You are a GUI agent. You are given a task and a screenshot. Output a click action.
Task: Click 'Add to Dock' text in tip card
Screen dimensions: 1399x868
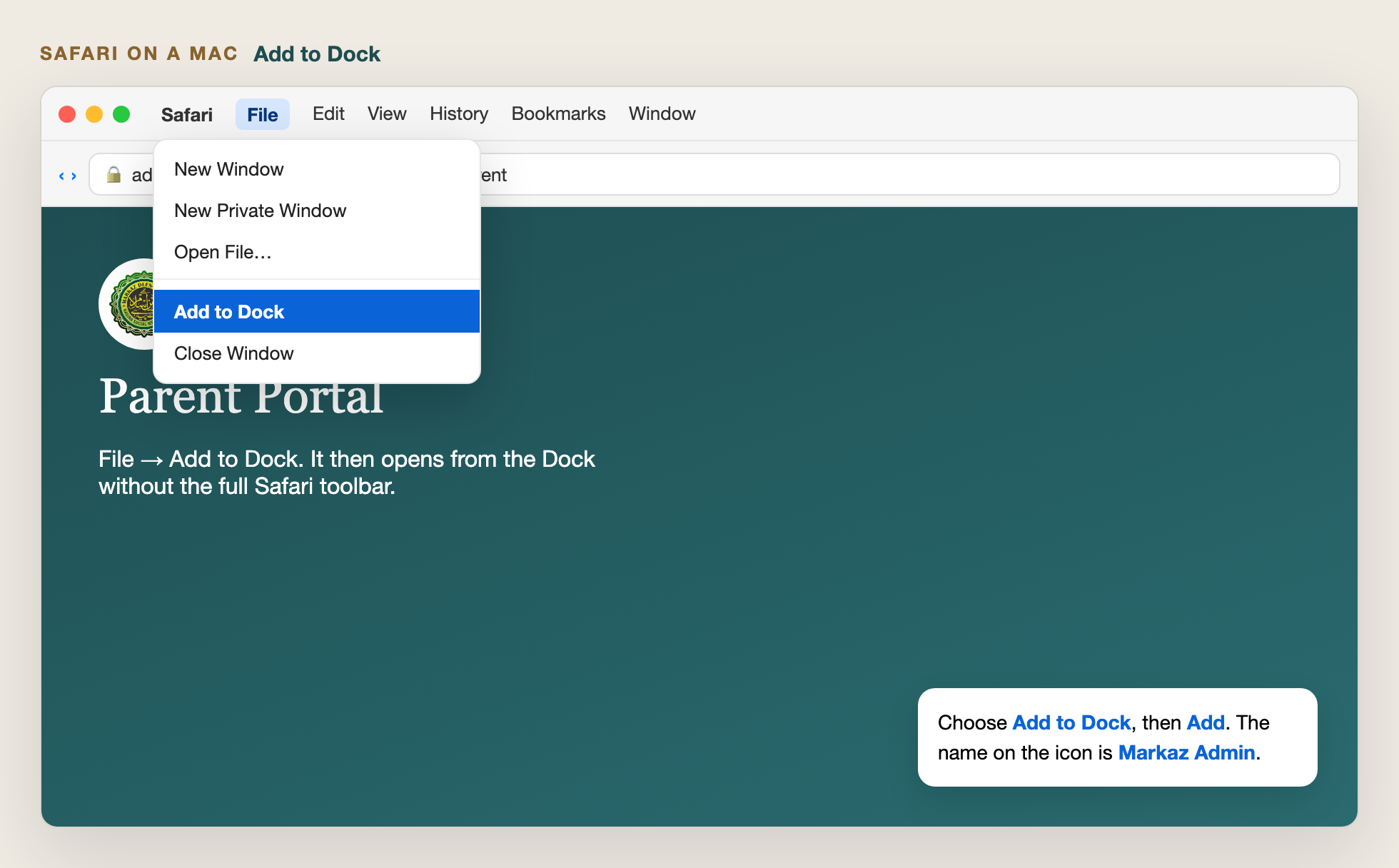pos(1071,722)
